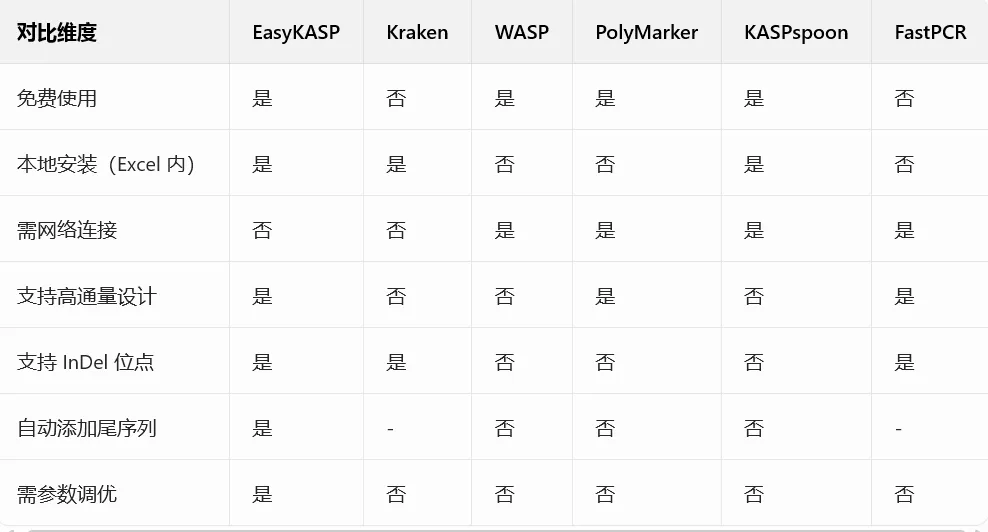Click Kraken's dash cell in 自动添加尾序列 row
The width and height of the screenshot is (988, 532).
(x=390, y=429)
